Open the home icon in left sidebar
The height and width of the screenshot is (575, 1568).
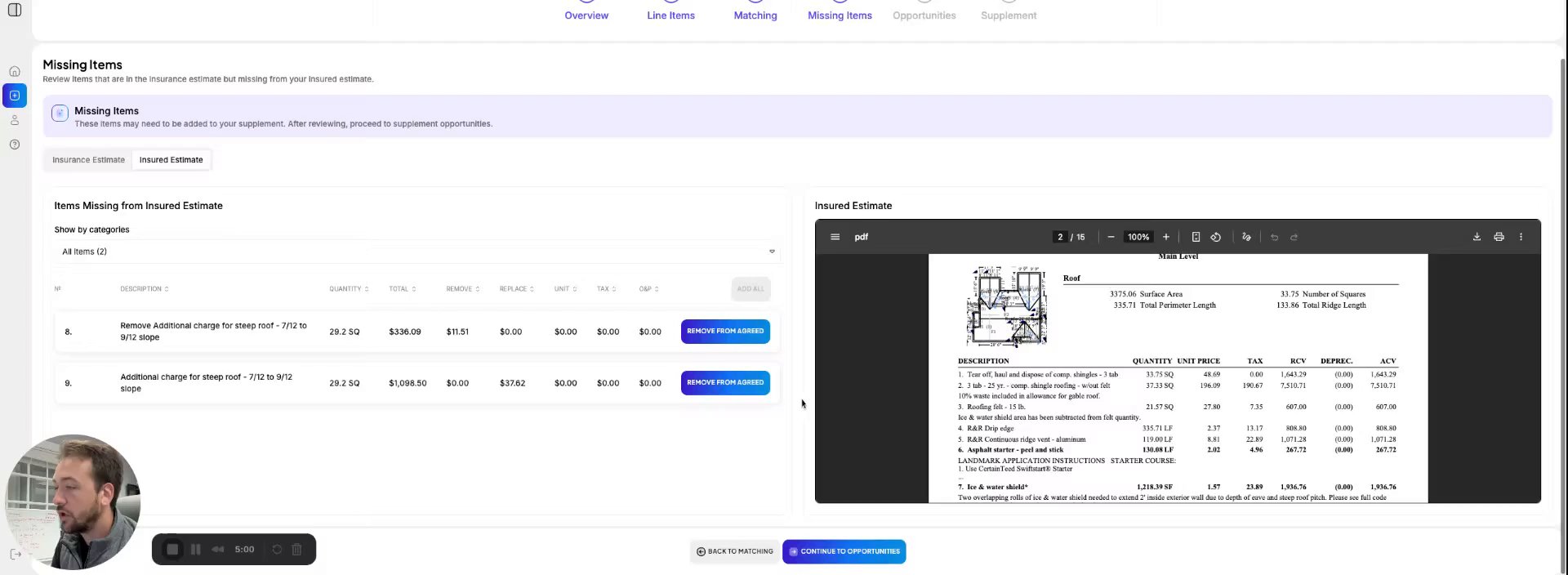[15, 71]
